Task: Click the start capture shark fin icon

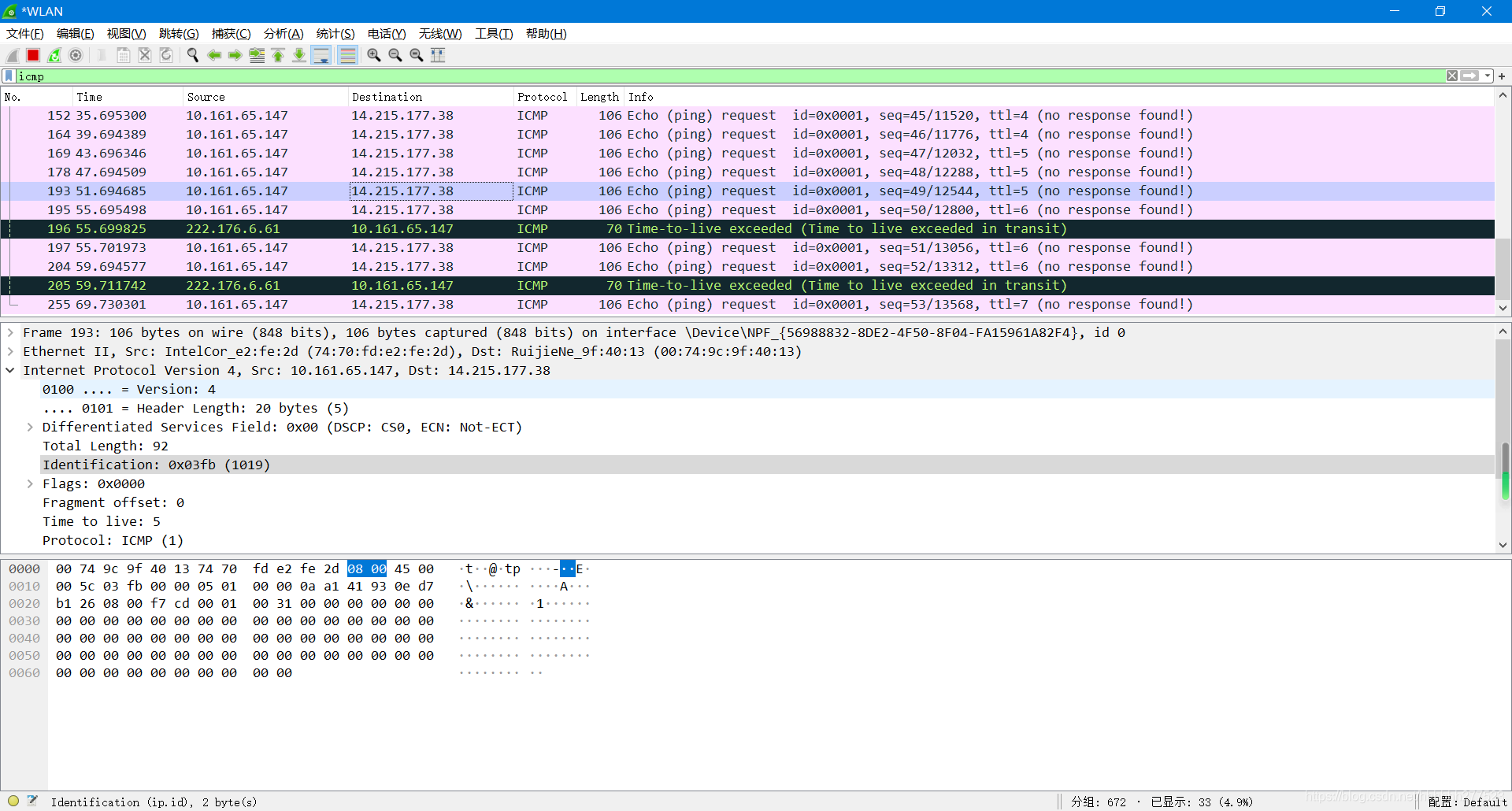Action: 13,55
